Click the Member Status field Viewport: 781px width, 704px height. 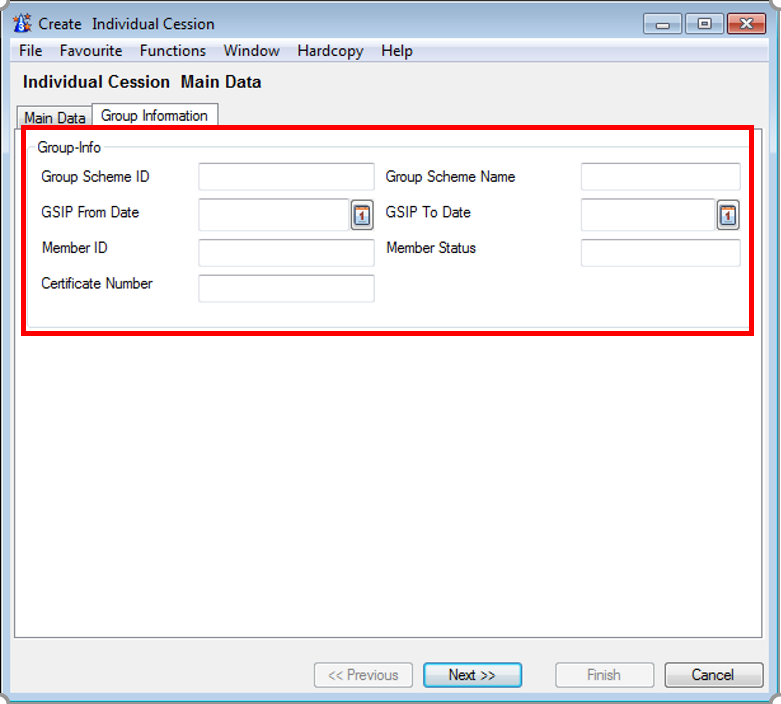click(660, 253)
